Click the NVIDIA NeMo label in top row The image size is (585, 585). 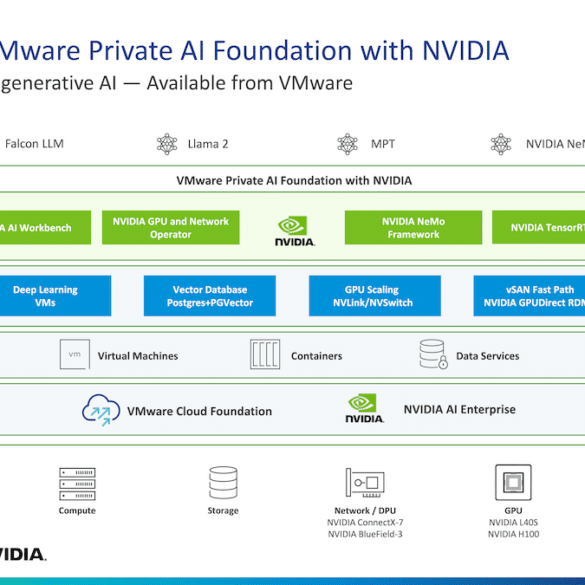pos(555,144)
